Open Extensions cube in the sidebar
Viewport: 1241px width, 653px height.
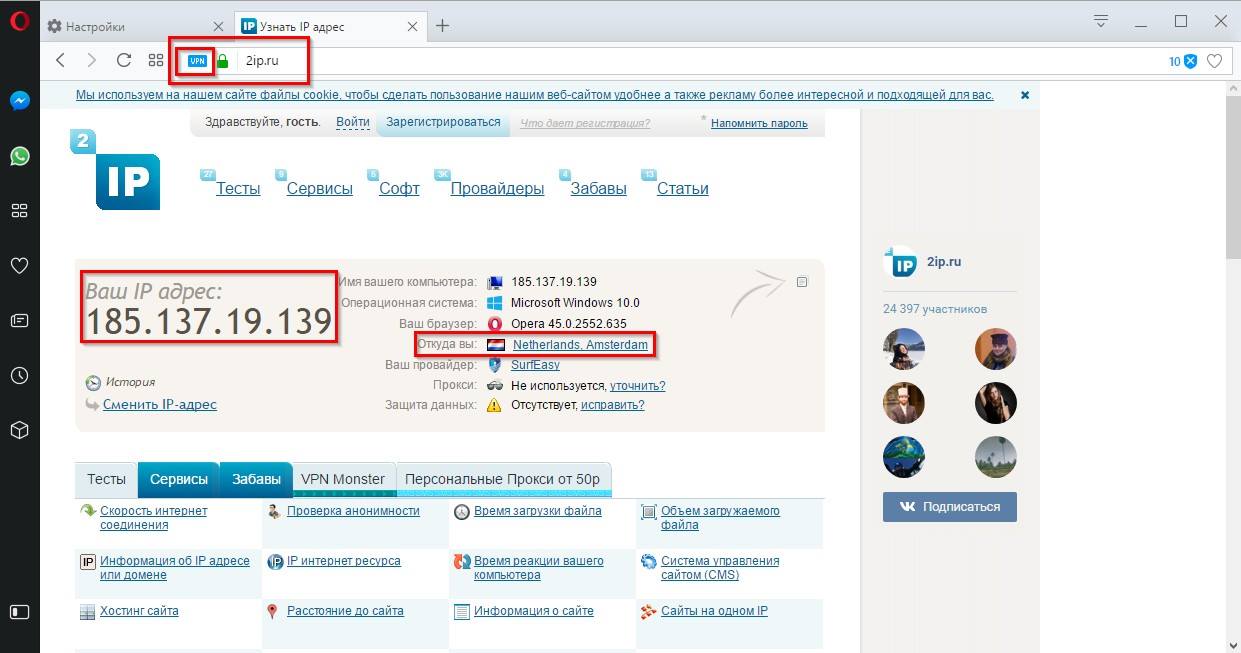point(19,430)
